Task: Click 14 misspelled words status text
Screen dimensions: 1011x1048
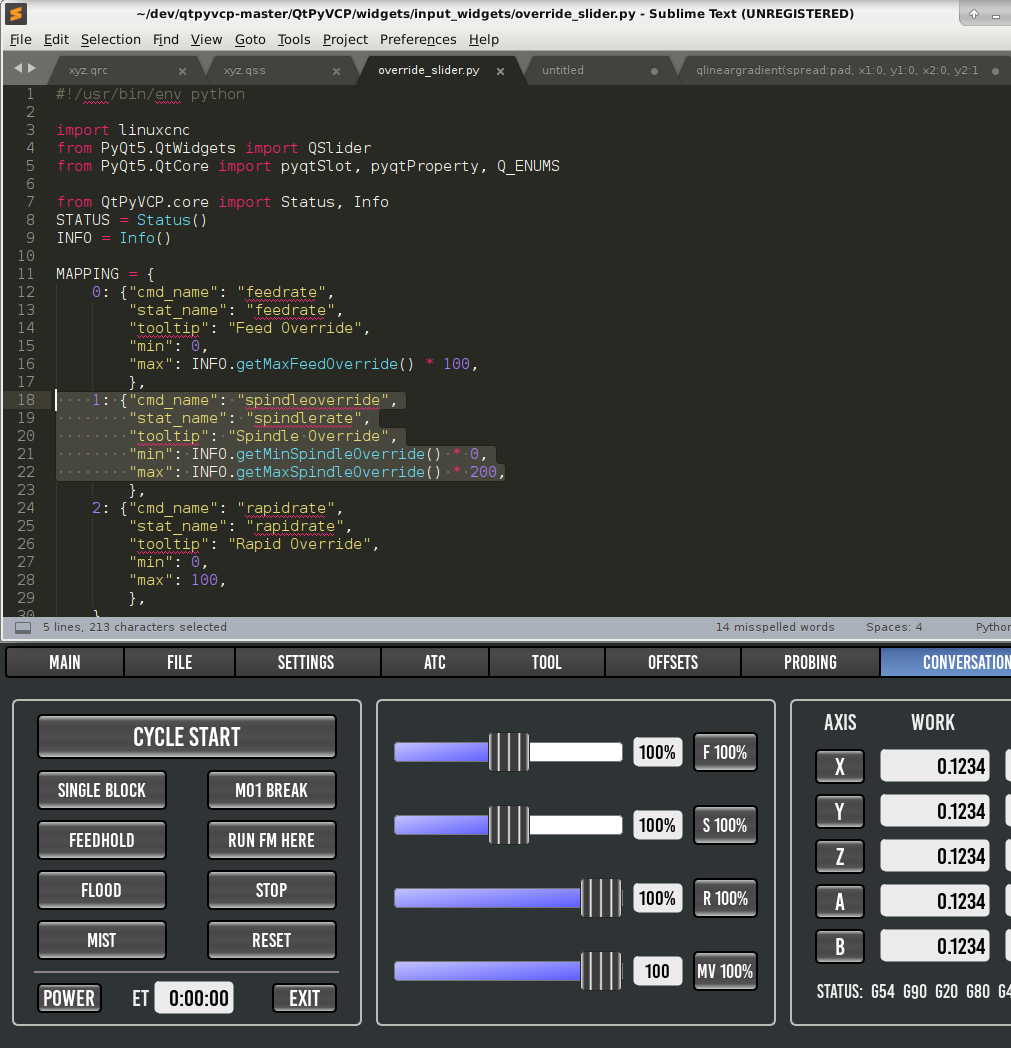Action: 775,627
